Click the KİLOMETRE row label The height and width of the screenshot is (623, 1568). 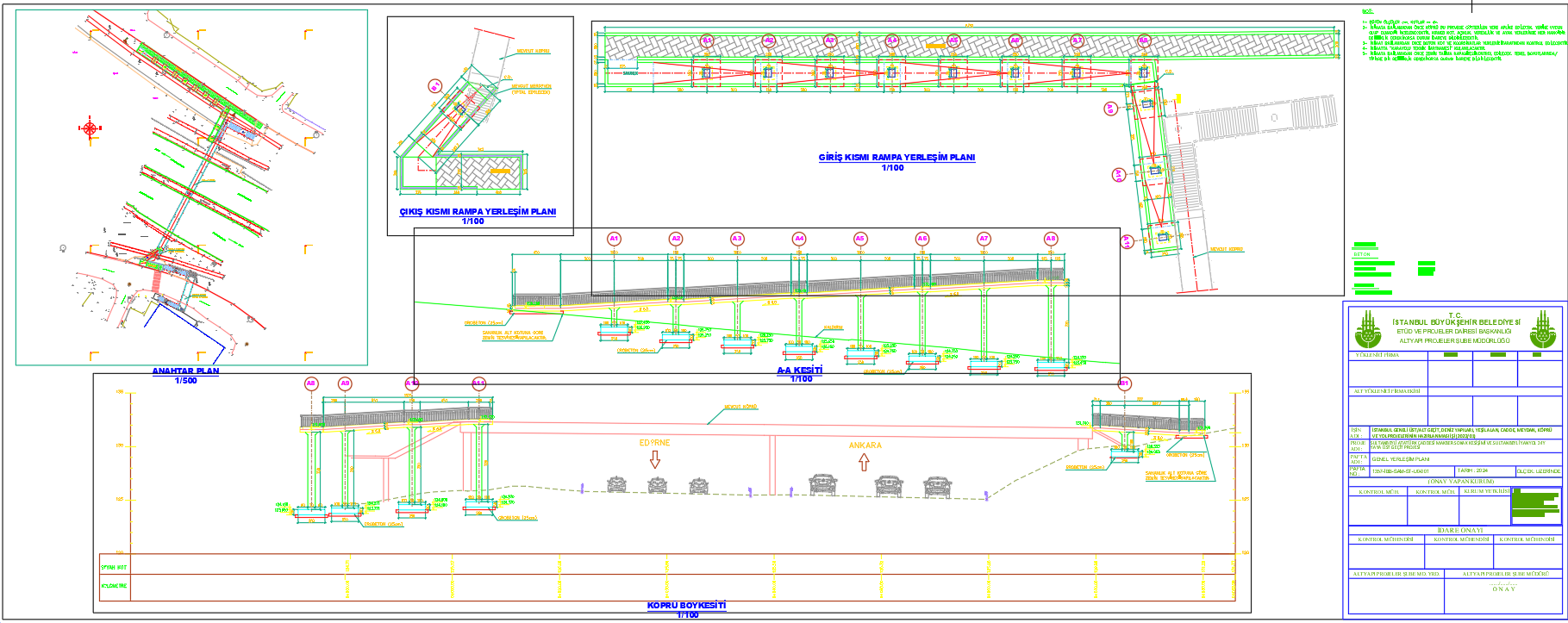[114, 586]
